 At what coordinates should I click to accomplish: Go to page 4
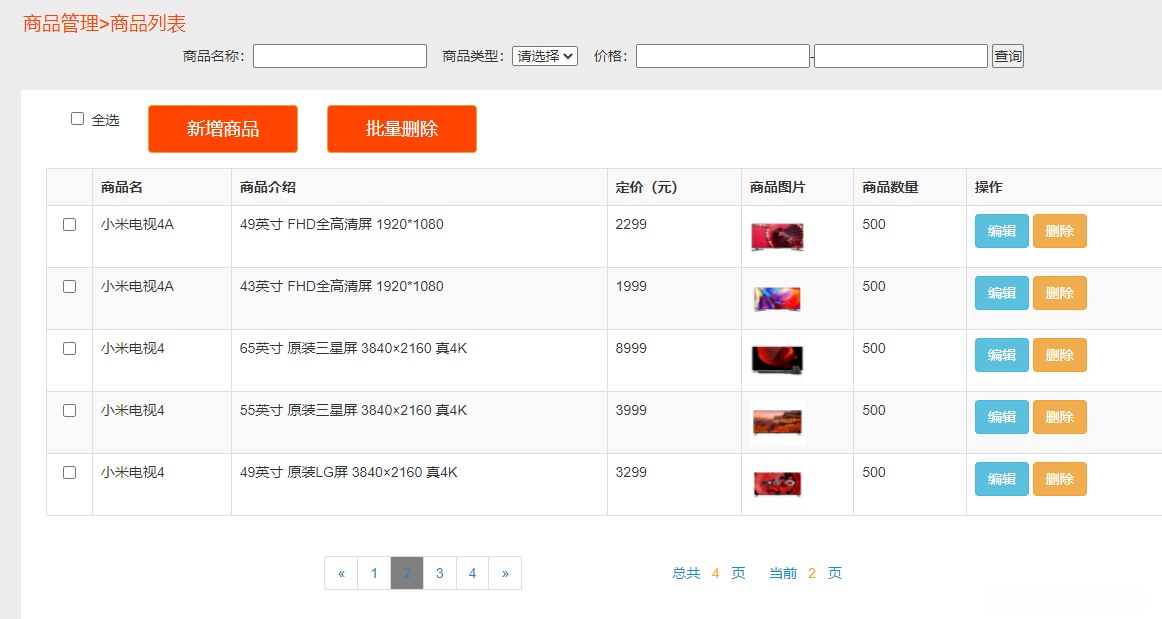point(472,573)
